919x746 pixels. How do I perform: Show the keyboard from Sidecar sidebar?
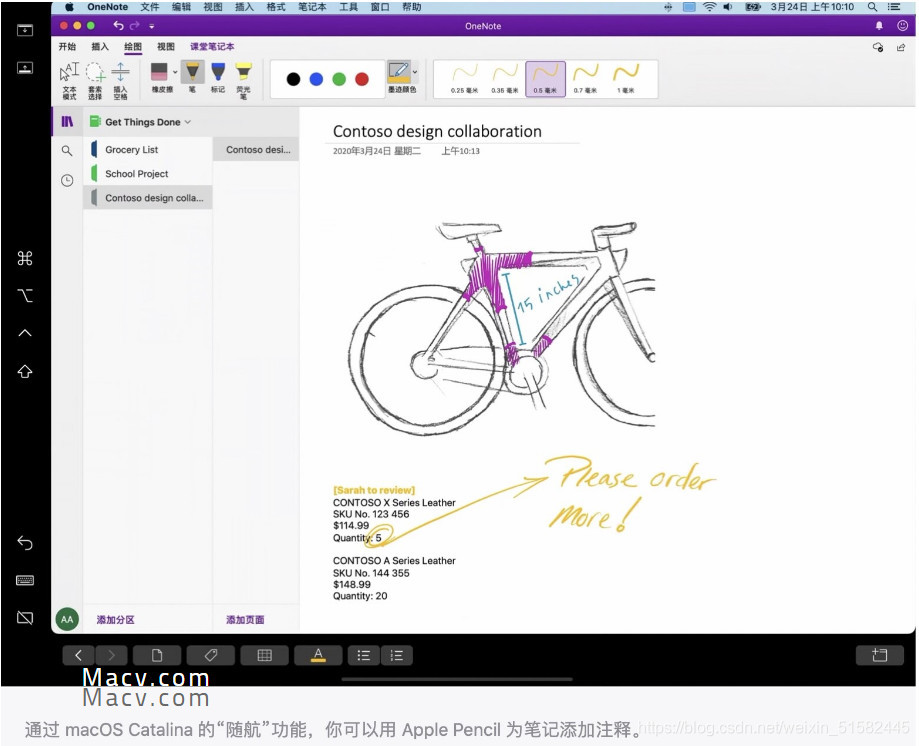click(x=25, y=580)
